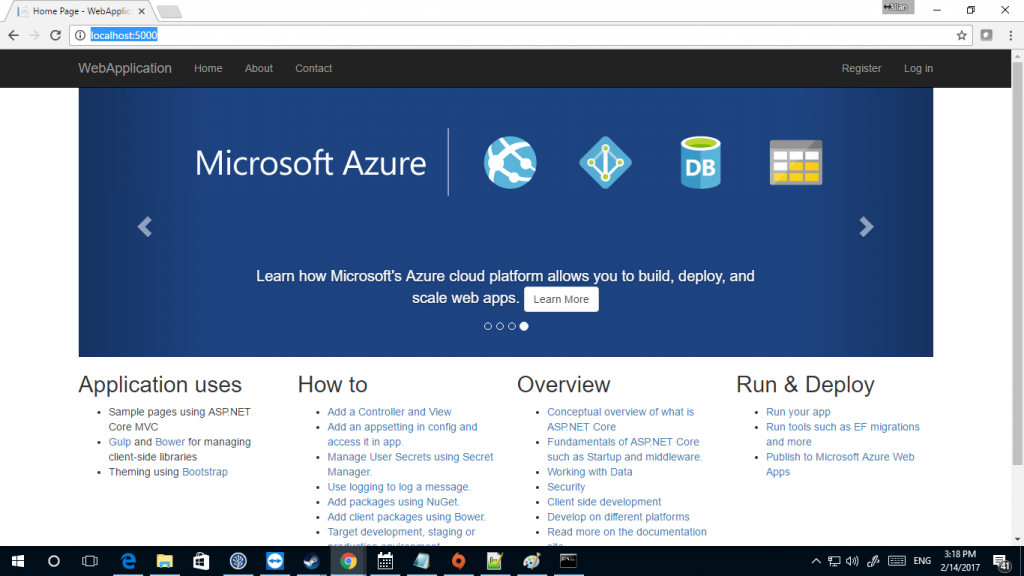Click the browser reload button
This screenshot has width=1024, height=576.
click(x=56, y=35)
